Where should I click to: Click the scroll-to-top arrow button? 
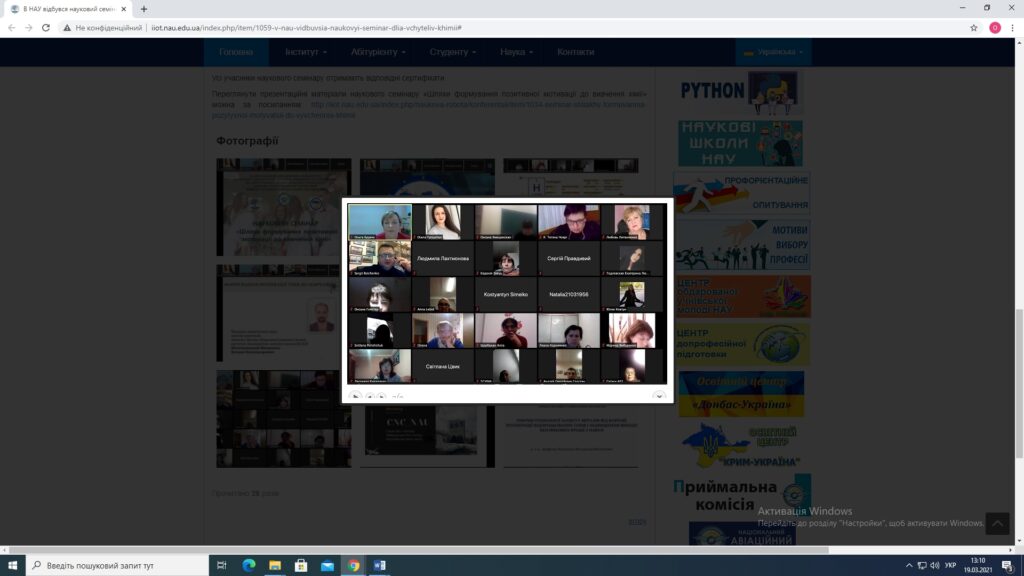pyautogui.click(x=997, y=523)
